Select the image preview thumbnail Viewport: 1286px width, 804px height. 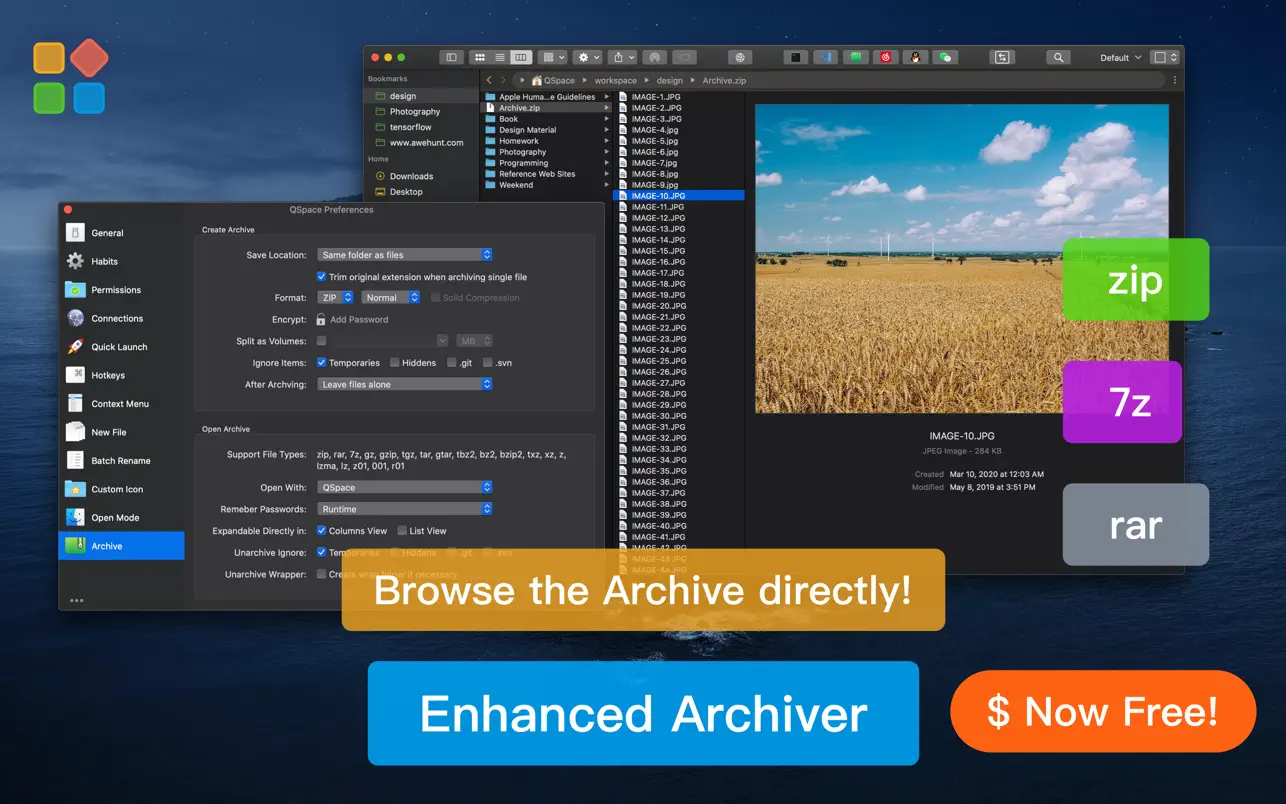tap(962, 258)
